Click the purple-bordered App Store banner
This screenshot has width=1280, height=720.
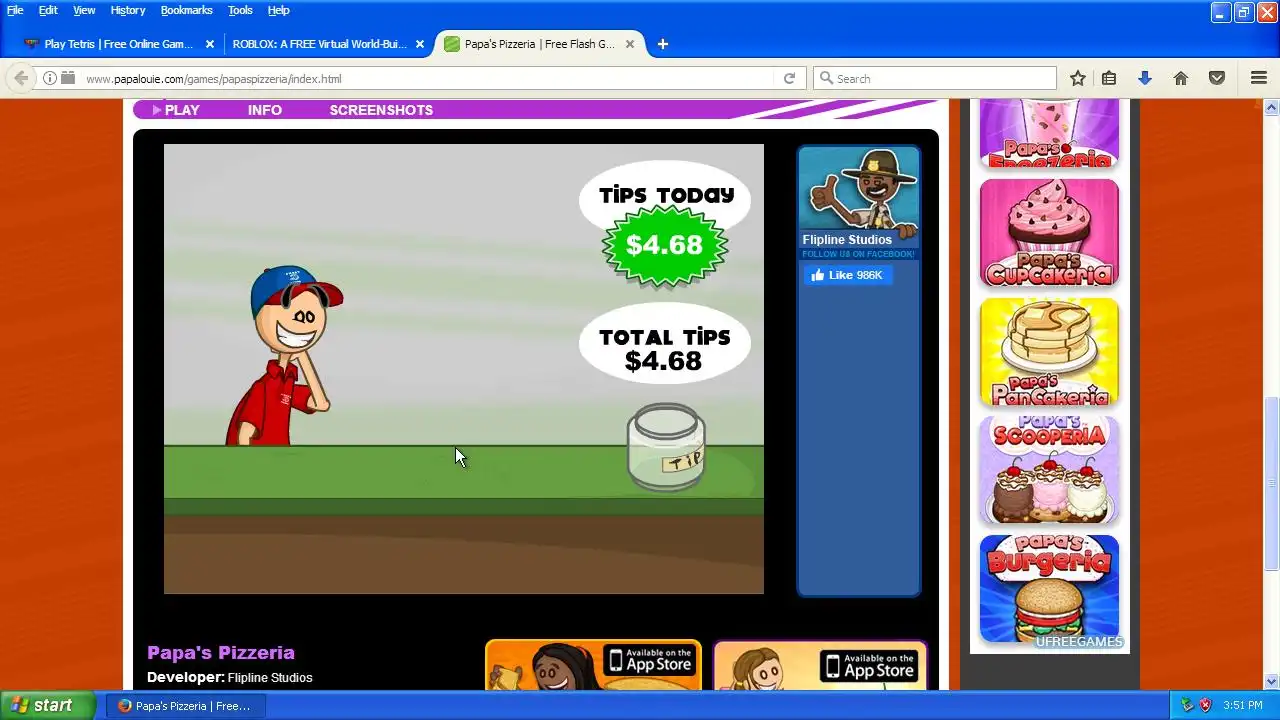(x=820, y=665)
